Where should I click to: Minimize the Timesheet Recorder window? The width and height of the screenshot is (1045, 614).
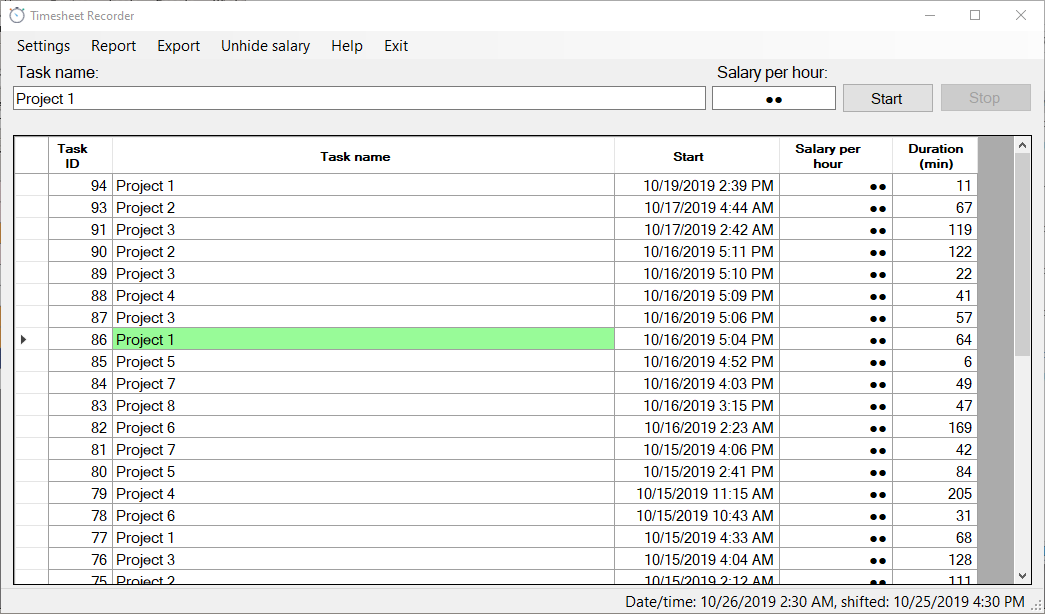coord(929,15)
